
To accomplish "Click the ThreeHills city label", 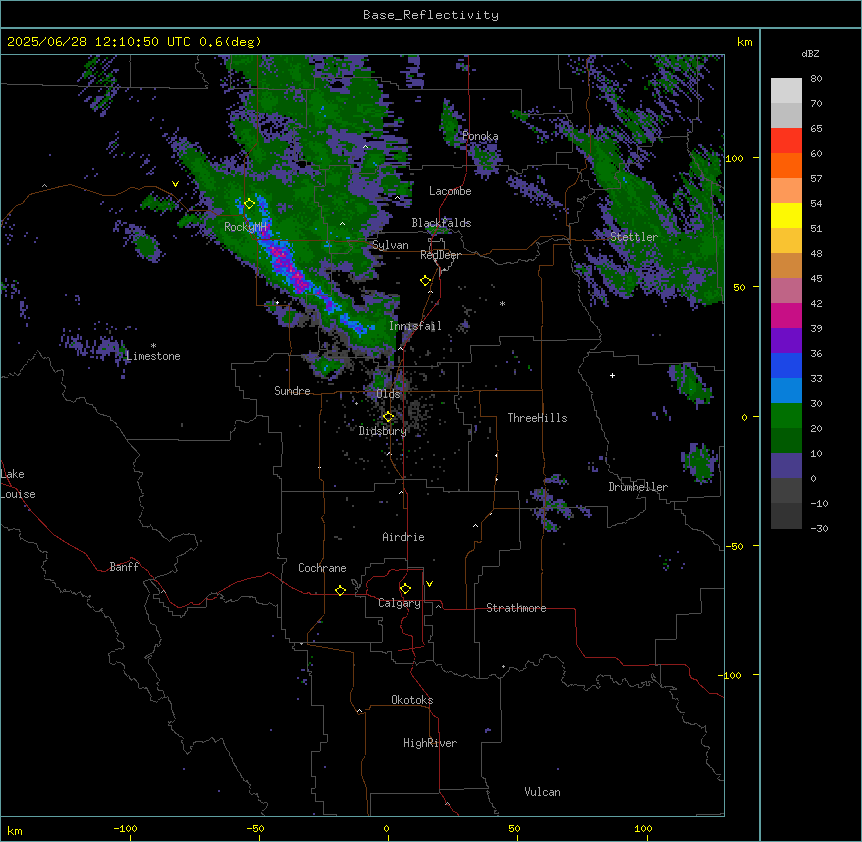I will (x=537, y=418).
